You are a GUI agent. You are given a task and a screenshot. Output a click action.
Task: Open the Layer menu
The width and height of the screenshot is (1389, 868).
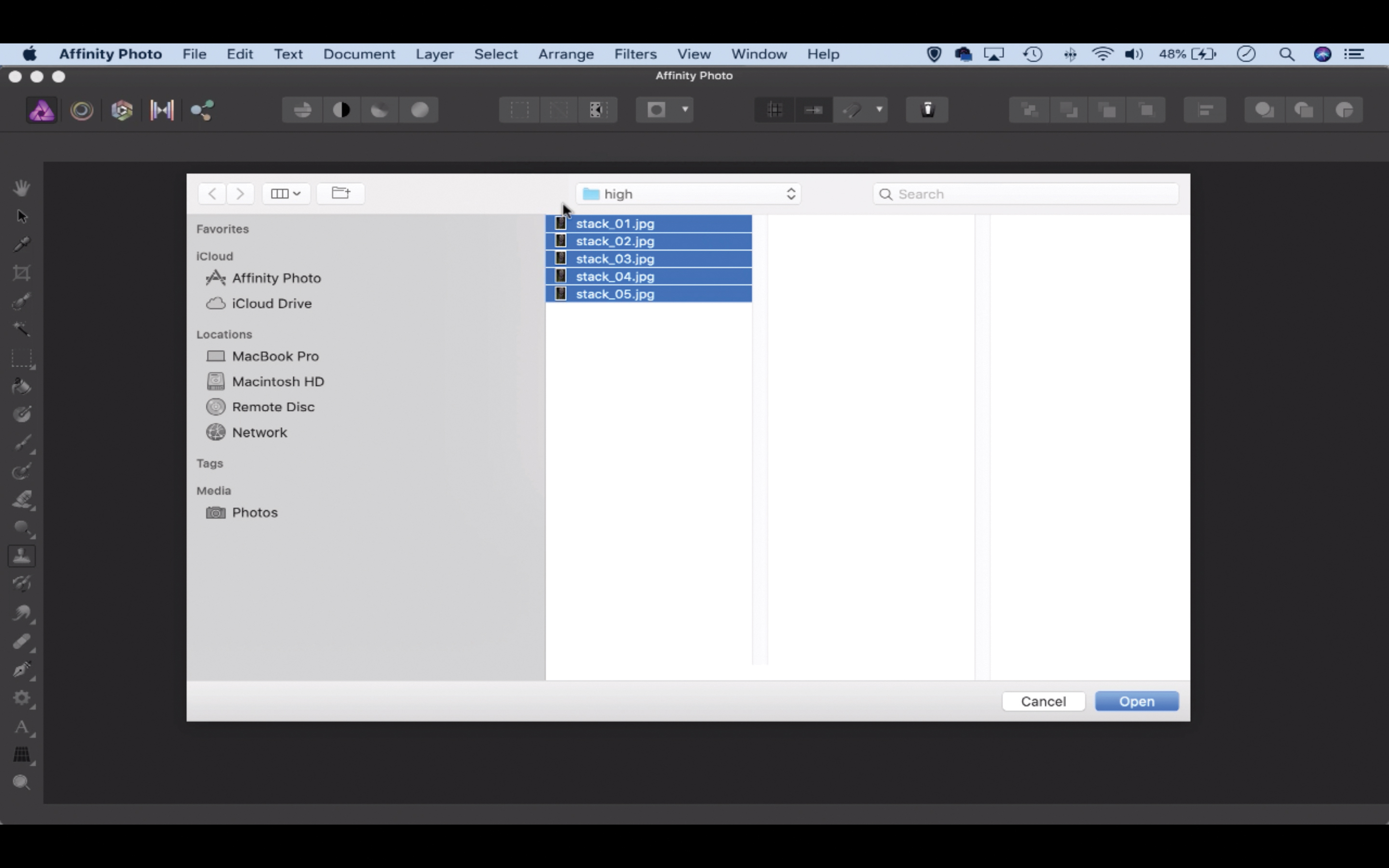click(x=435, y=54)
